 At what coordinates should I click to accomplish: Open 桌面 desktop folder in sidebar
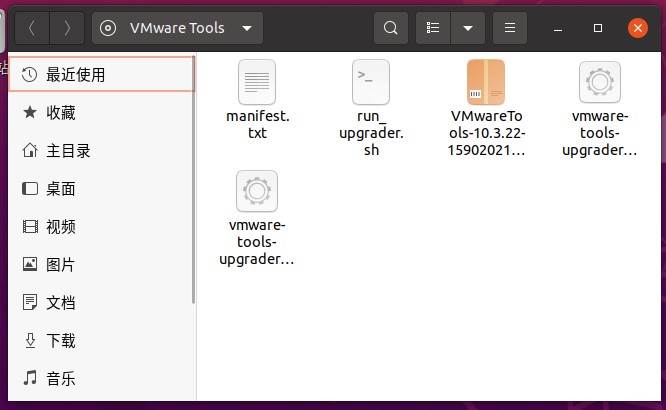(x=60, y=189)
